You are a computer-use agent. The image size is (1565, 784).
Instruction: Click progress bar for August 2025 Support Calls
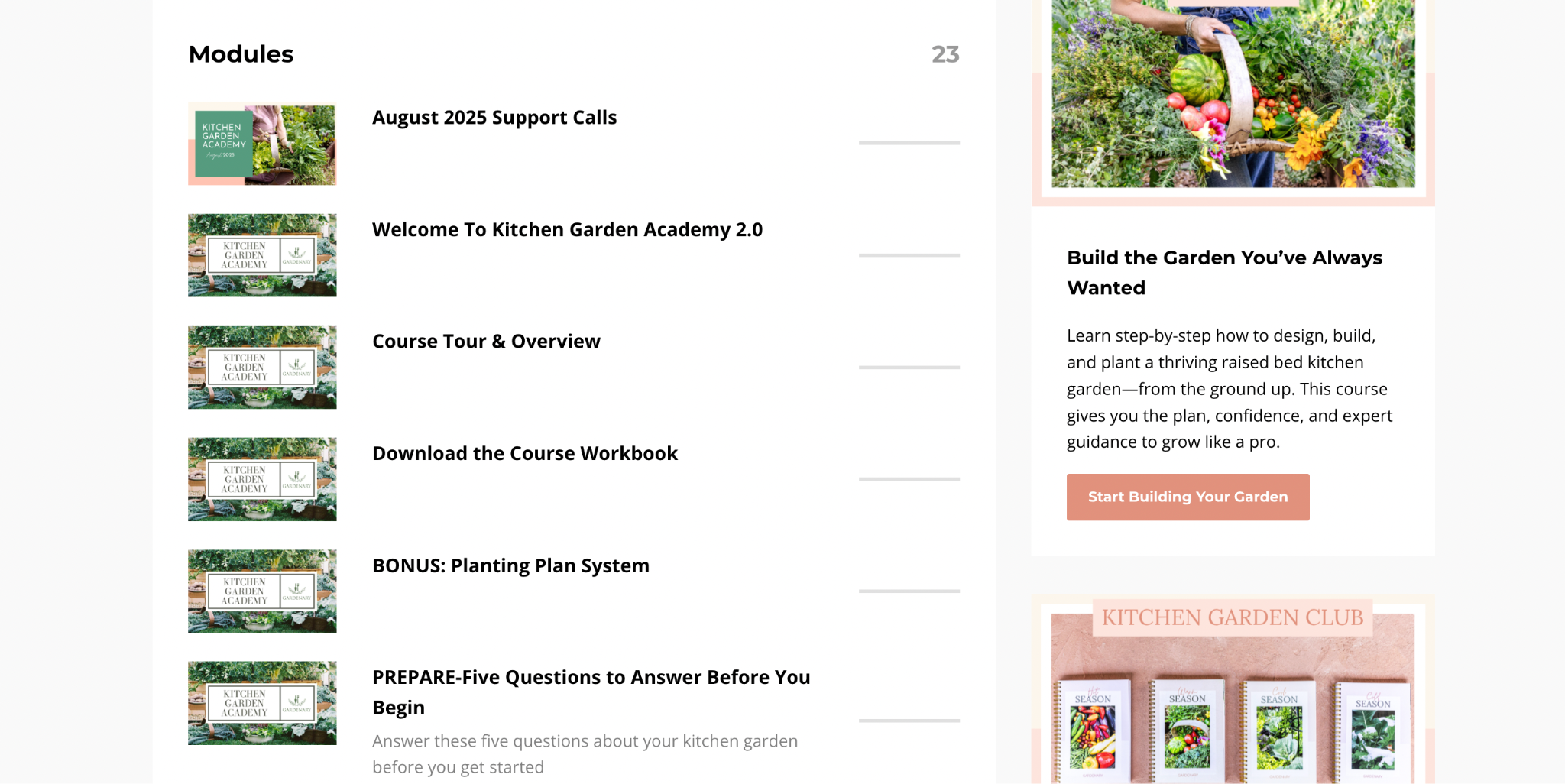coord(909,143)
